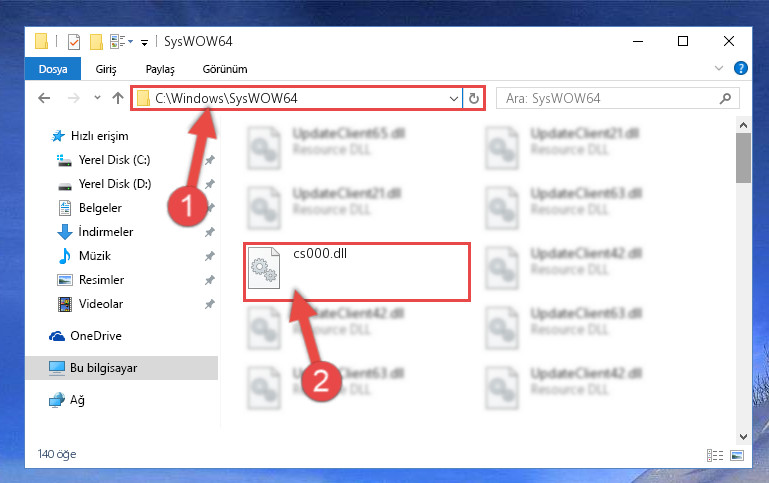
Task: Toggle the pin next to Videolar
Action: [210, 304]
